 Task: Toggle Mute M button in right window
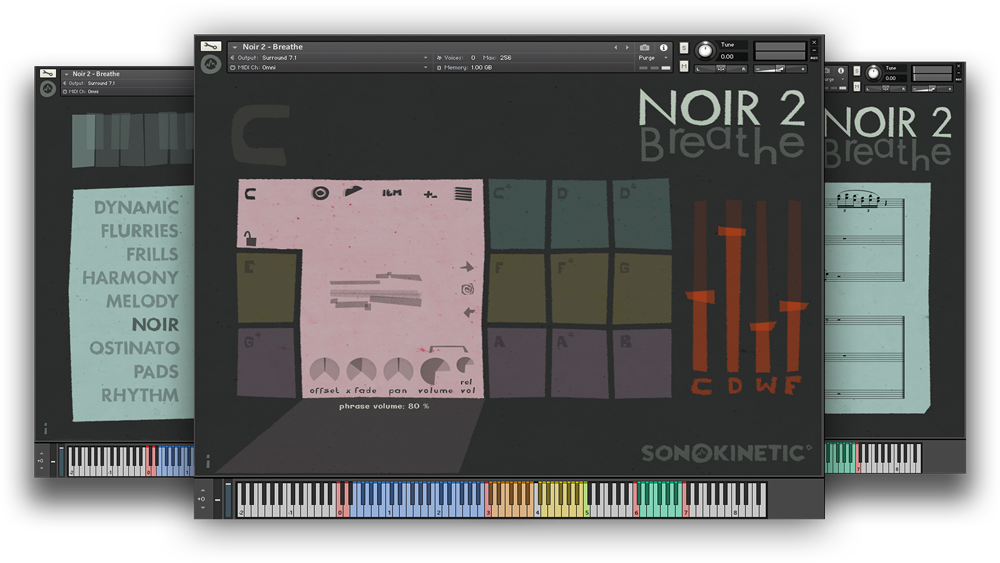pyautogui.click(x=857, y=86)
